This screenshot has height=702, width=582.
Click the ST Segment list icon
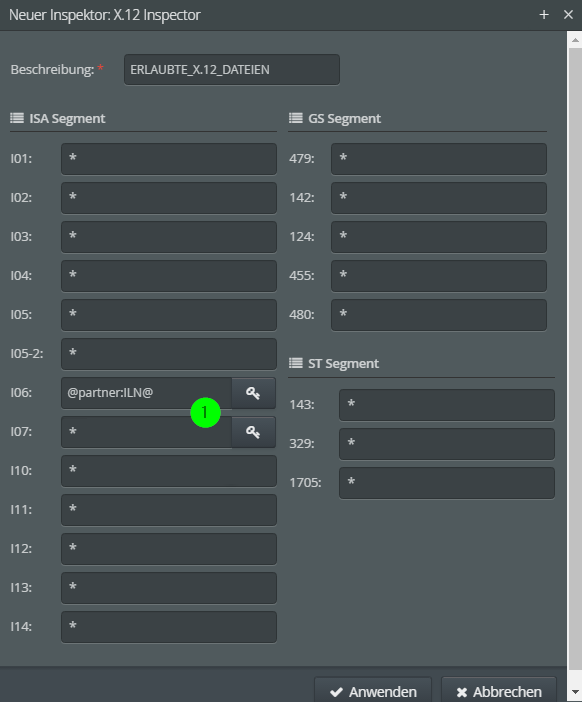point(295,363)
